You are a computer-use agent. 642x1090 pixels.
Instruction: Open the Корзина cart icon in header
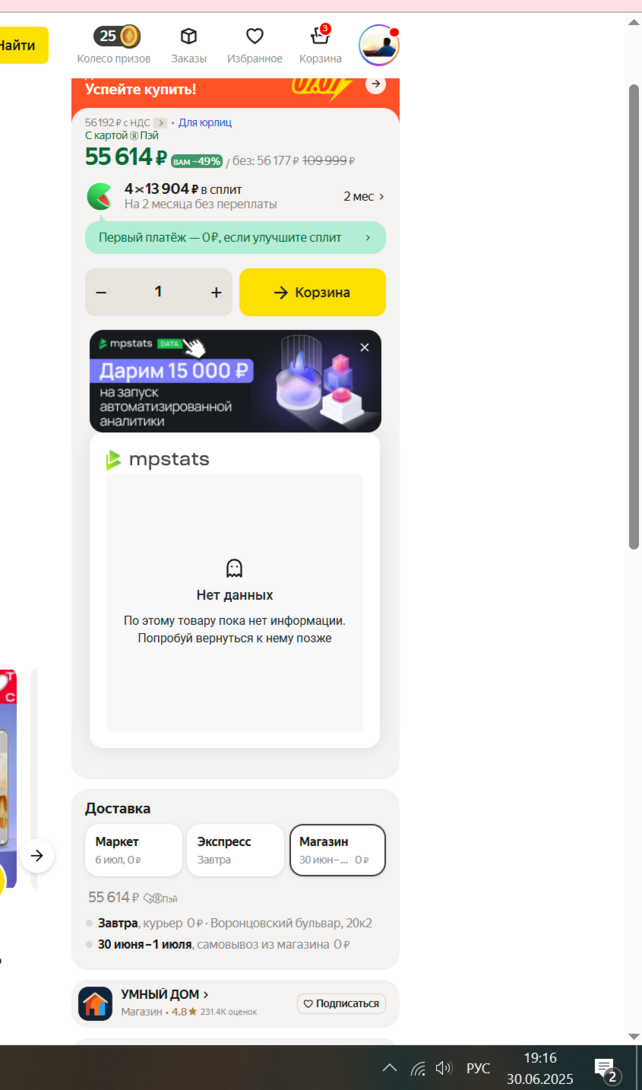320,35
